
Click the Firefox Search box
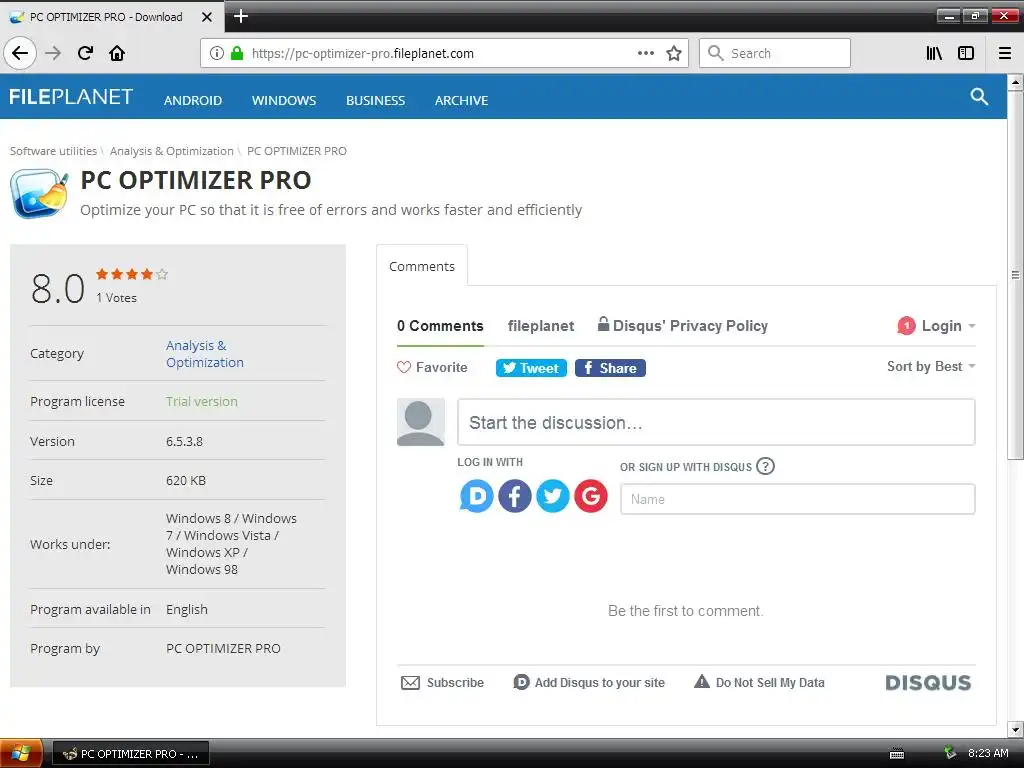(775, 53)
